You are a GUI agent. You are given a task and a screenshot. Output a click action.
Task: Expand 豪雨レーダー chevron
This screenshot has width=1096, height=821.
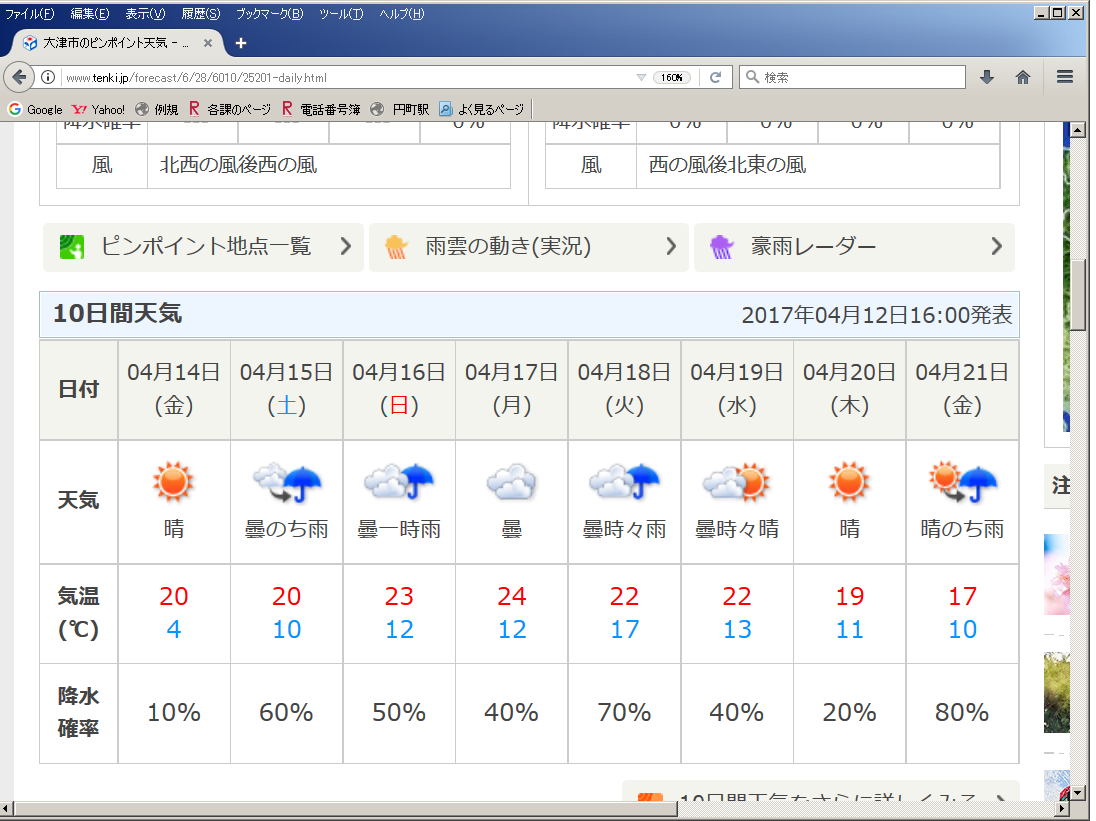click(997, 246)
